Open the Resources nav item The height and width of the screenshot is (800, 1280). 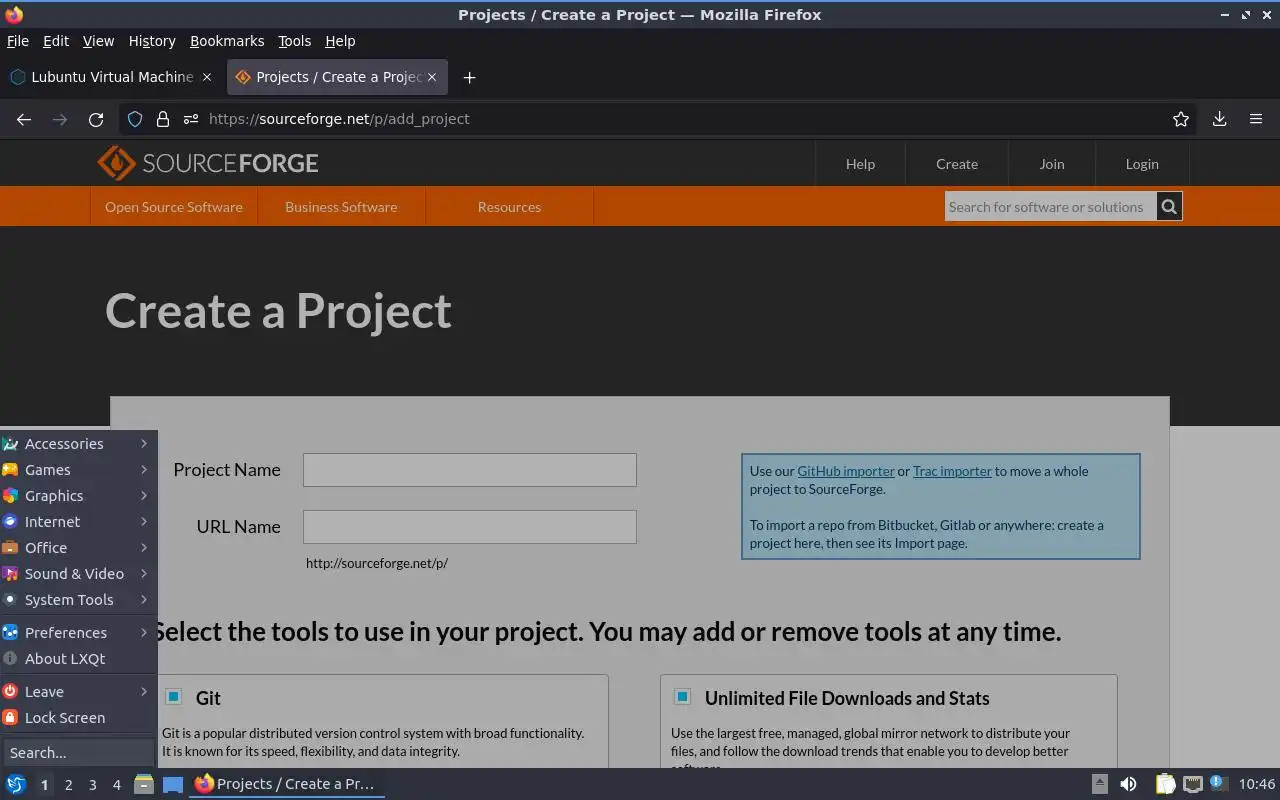tap(509, 207)
